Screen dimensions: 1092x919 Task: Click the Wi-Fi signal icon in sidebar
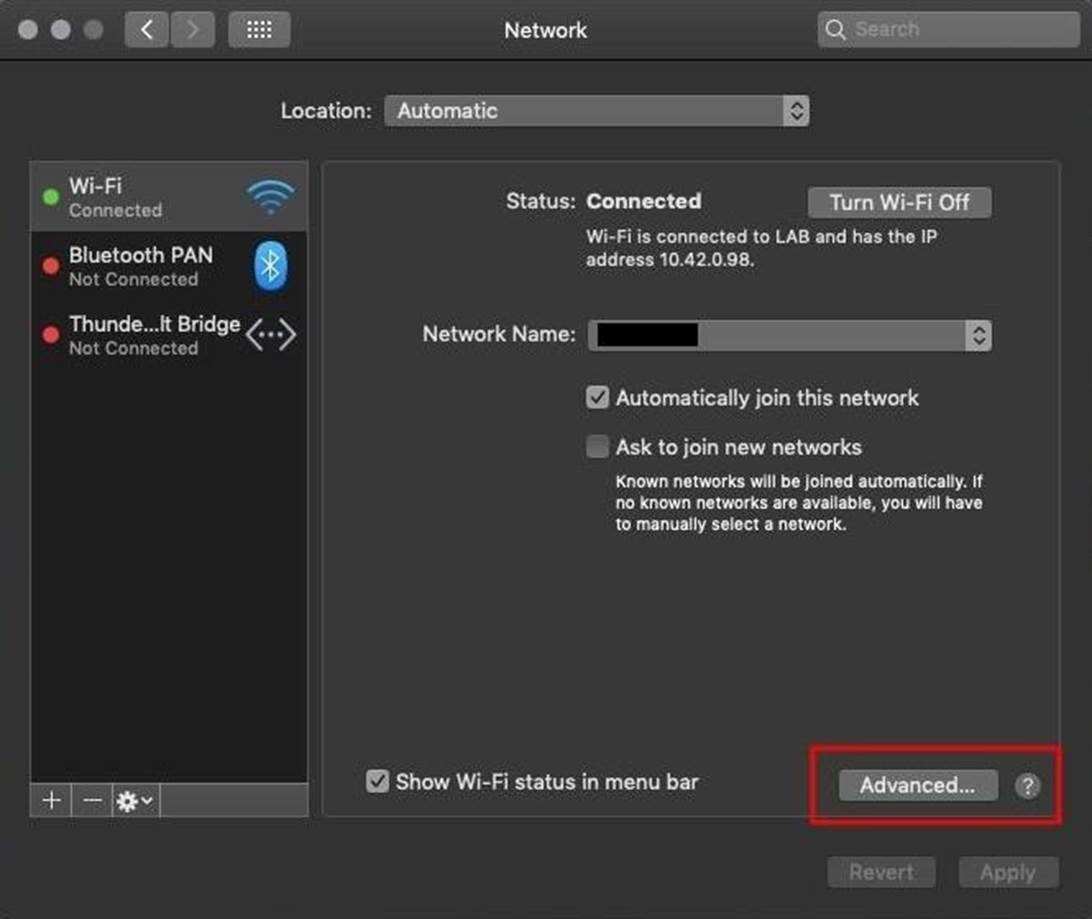point(269,197)
